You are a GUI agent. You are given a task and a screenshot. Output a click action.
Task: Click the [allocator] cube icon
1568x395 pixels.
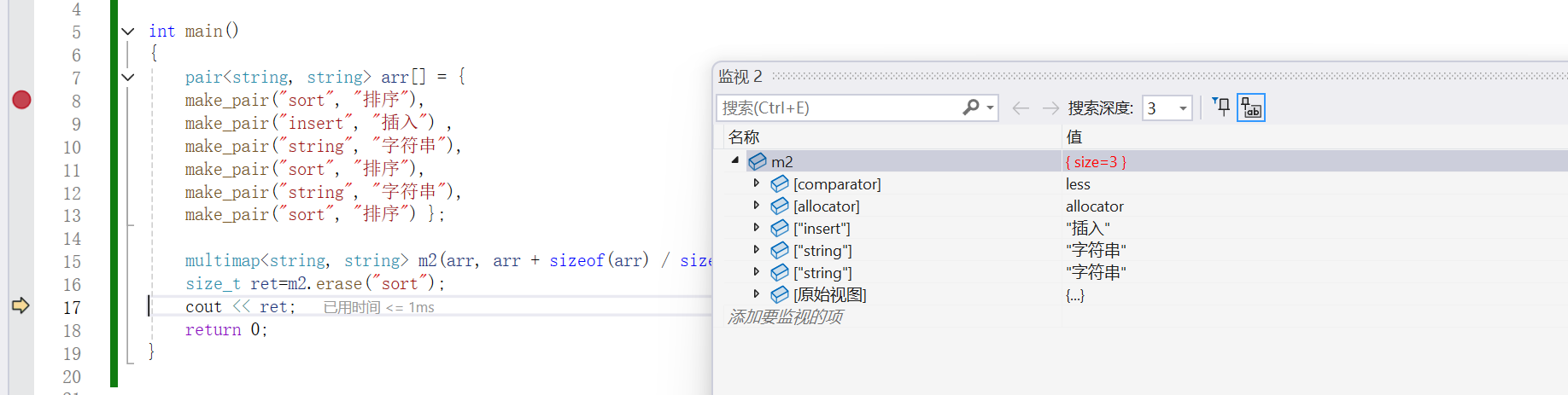click(x=780, y=206)
